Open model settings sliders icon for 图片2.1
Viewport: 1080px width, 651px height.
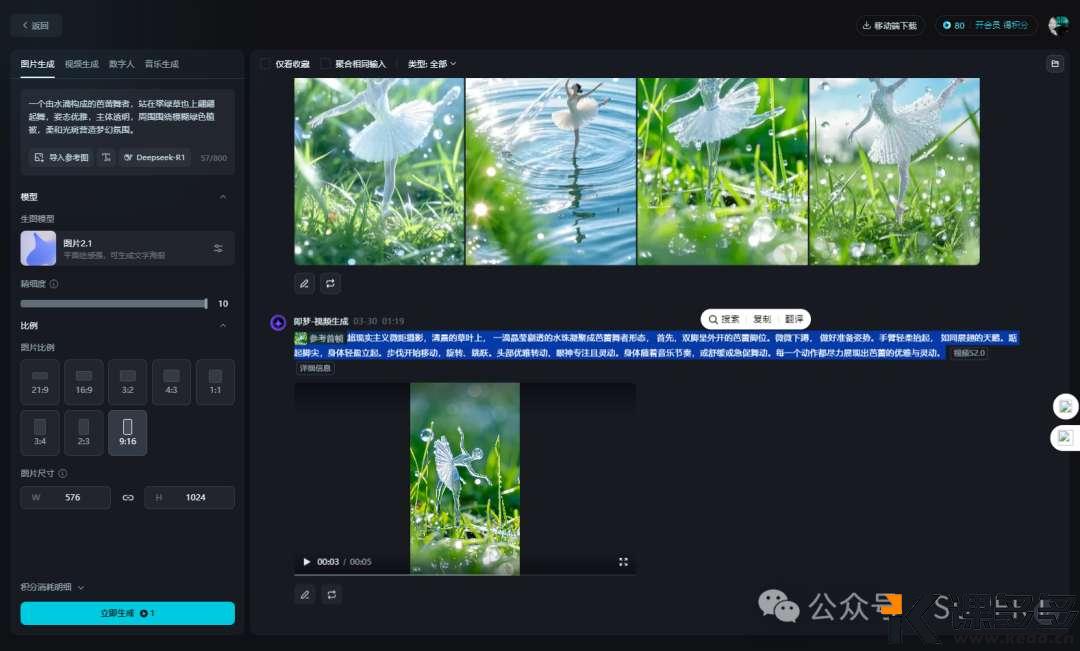[x=218, y=248]
